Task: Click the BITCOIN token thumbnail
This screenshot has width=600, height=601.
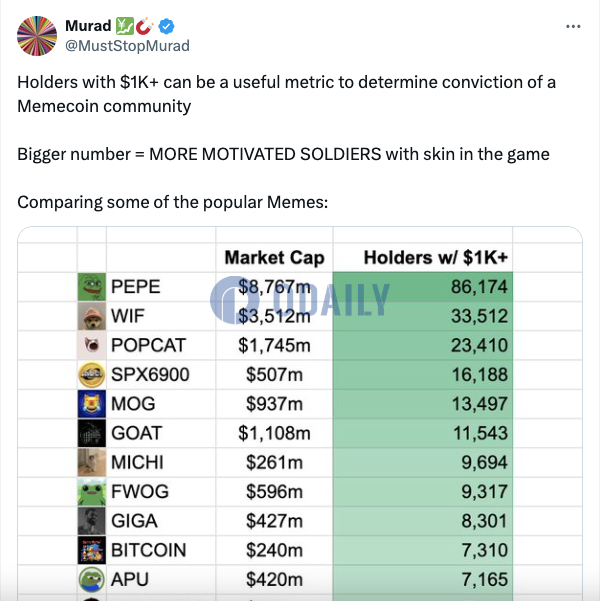Action: [x=92, y=550]
